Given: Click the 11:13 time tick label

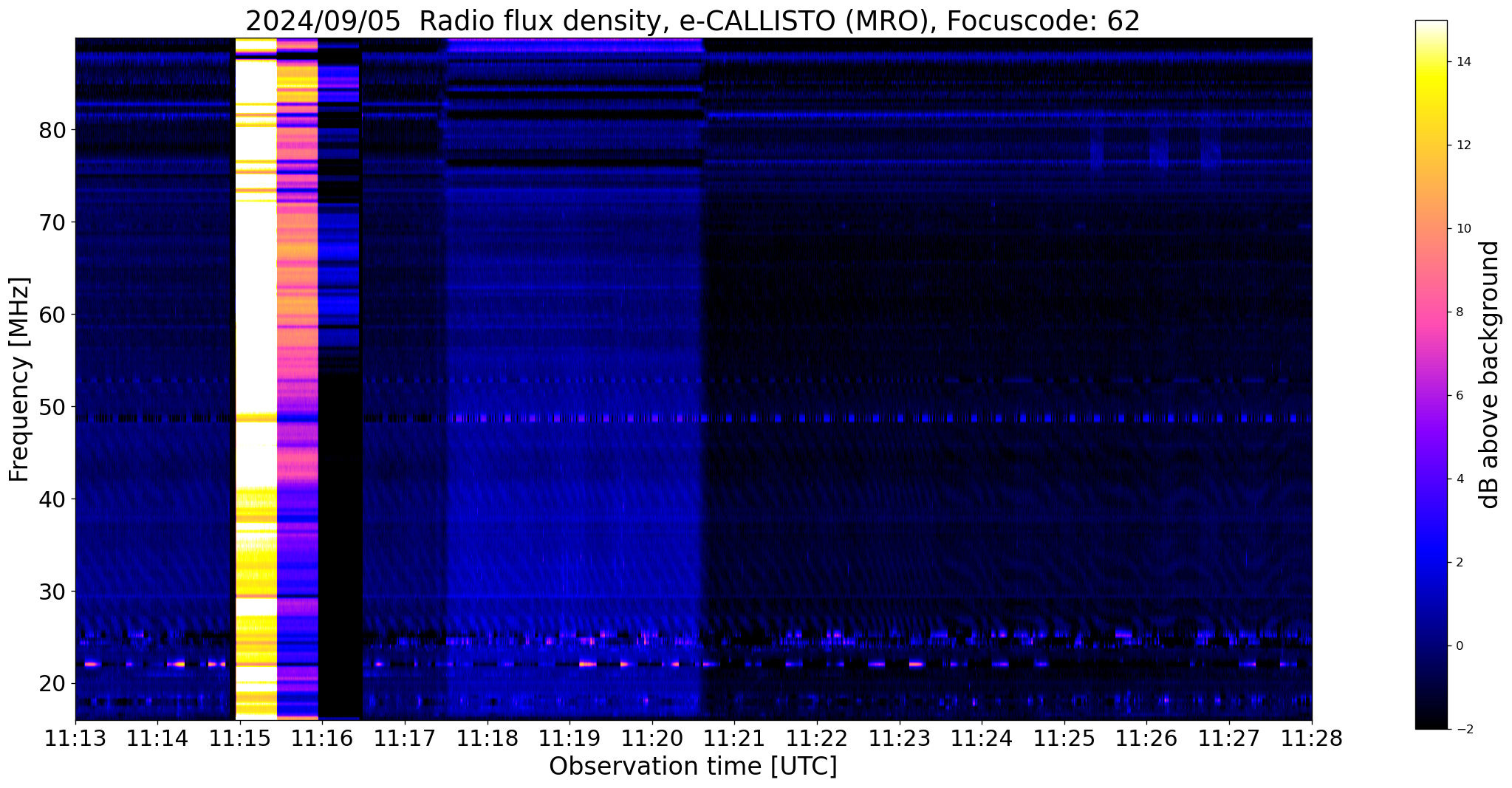Looking at the screenshot, I should coord(75,738).
